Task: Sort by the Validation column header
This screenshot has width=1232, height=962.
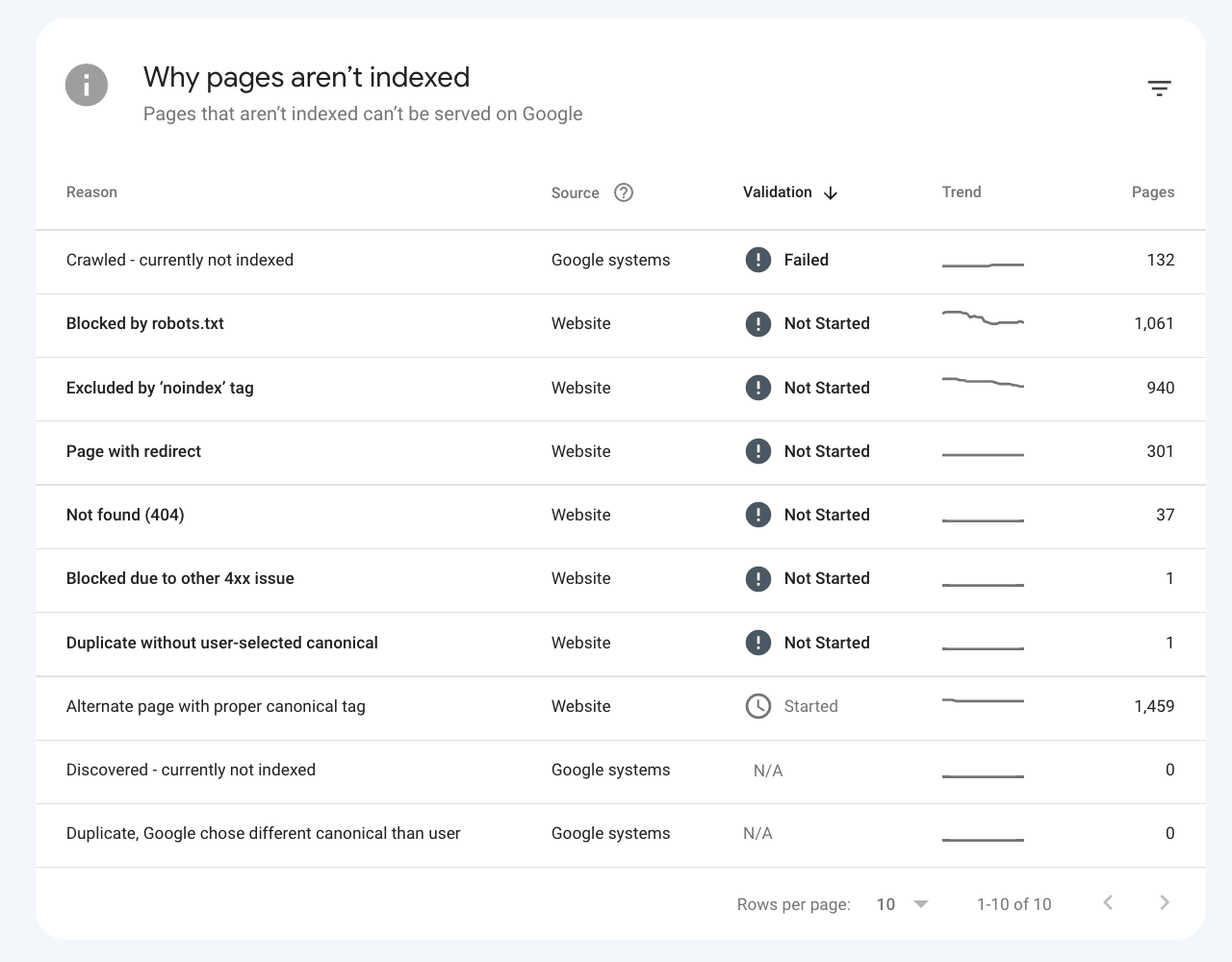Action: tap(778, 192)
